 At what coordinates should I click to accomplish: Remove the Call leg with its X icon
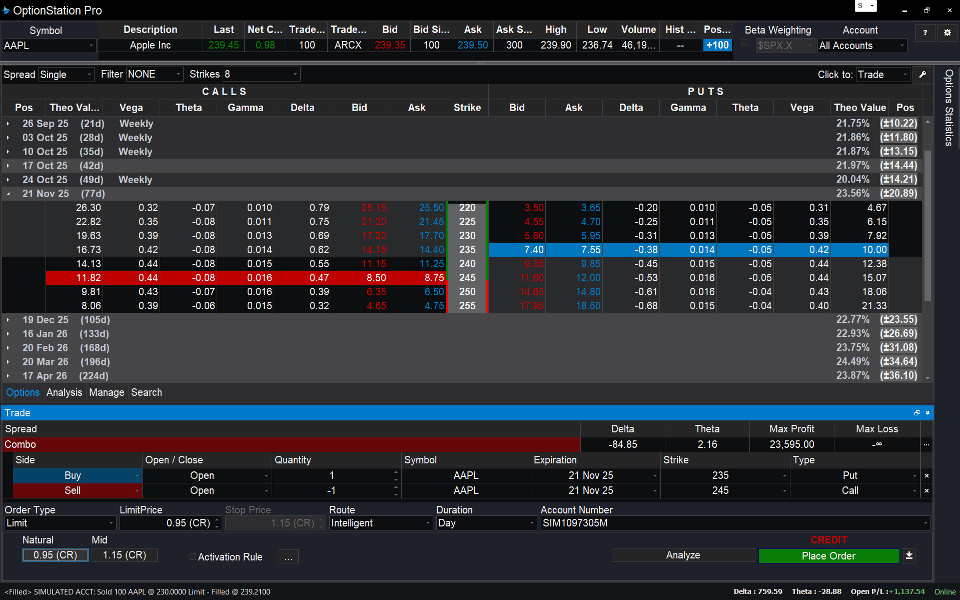(x=926, y=491)
